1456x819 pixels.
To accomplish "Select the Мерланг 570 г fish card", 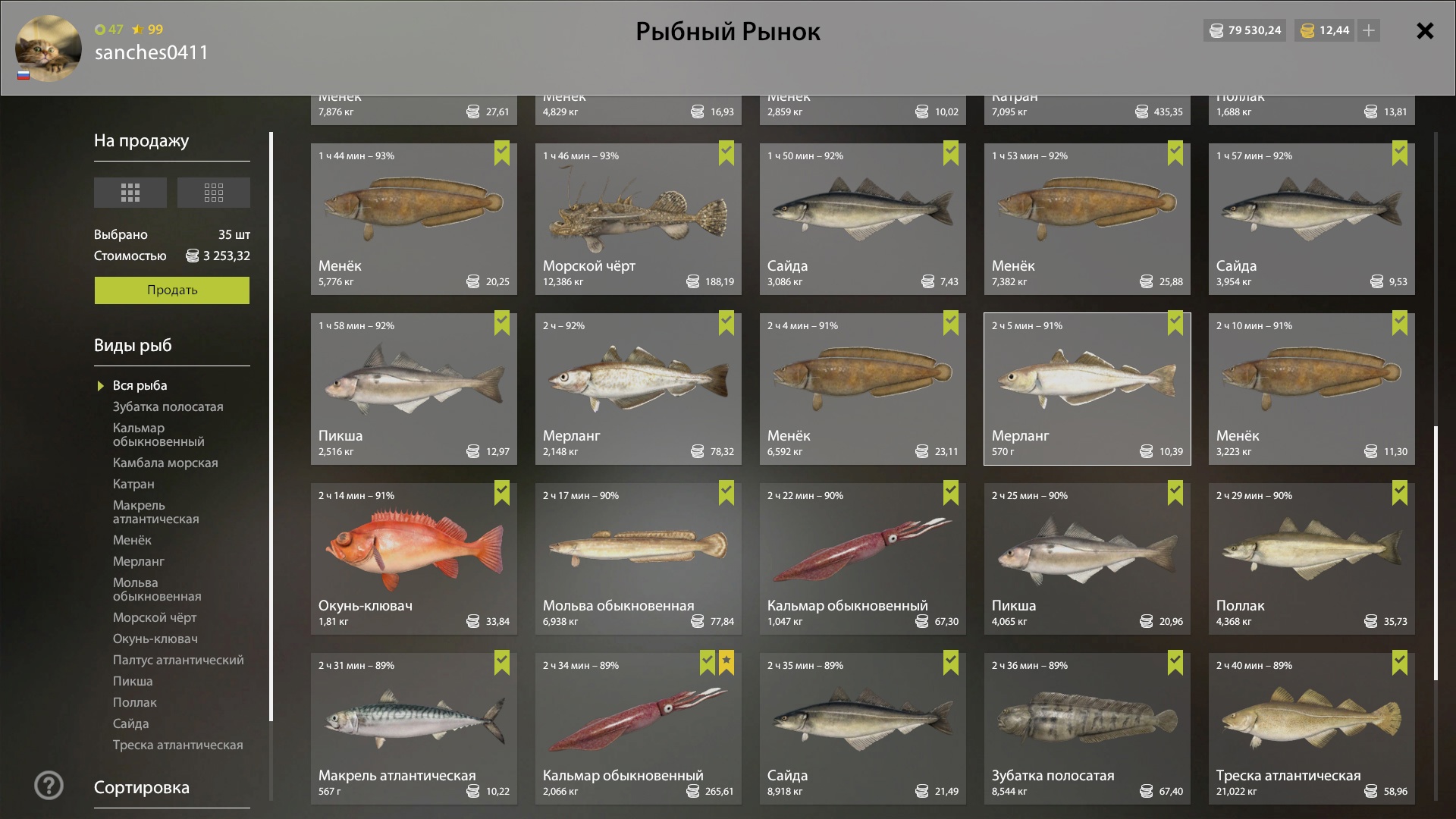I will tap(1087, 389).
